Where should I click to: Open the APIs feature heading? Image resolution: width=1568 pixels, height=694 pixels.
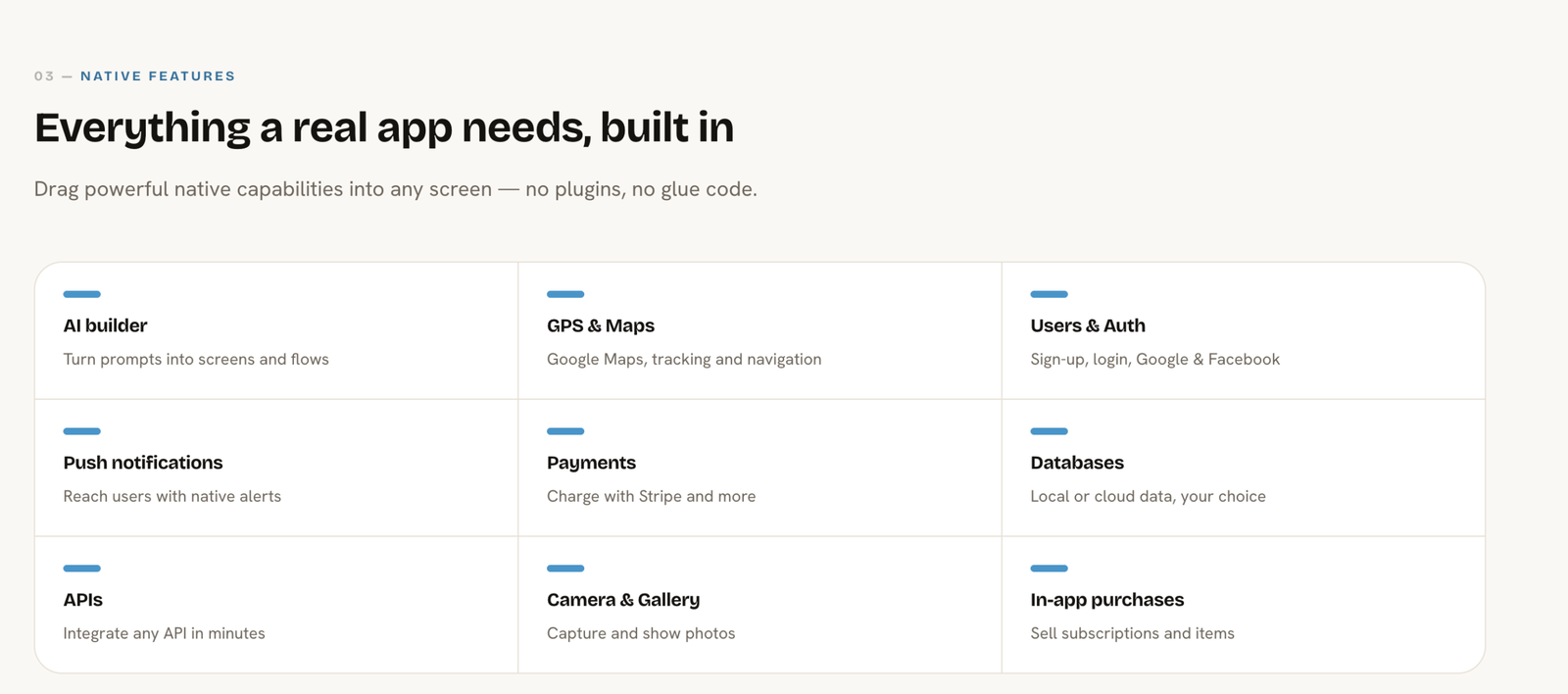[x=83, y=600]
